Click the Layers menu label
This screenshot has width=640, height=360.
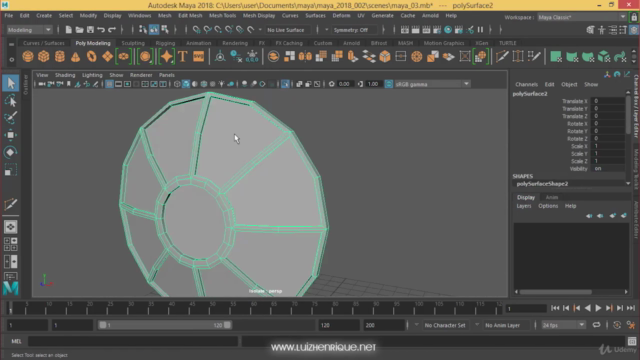pyautogui.click(x=524, y=206)
